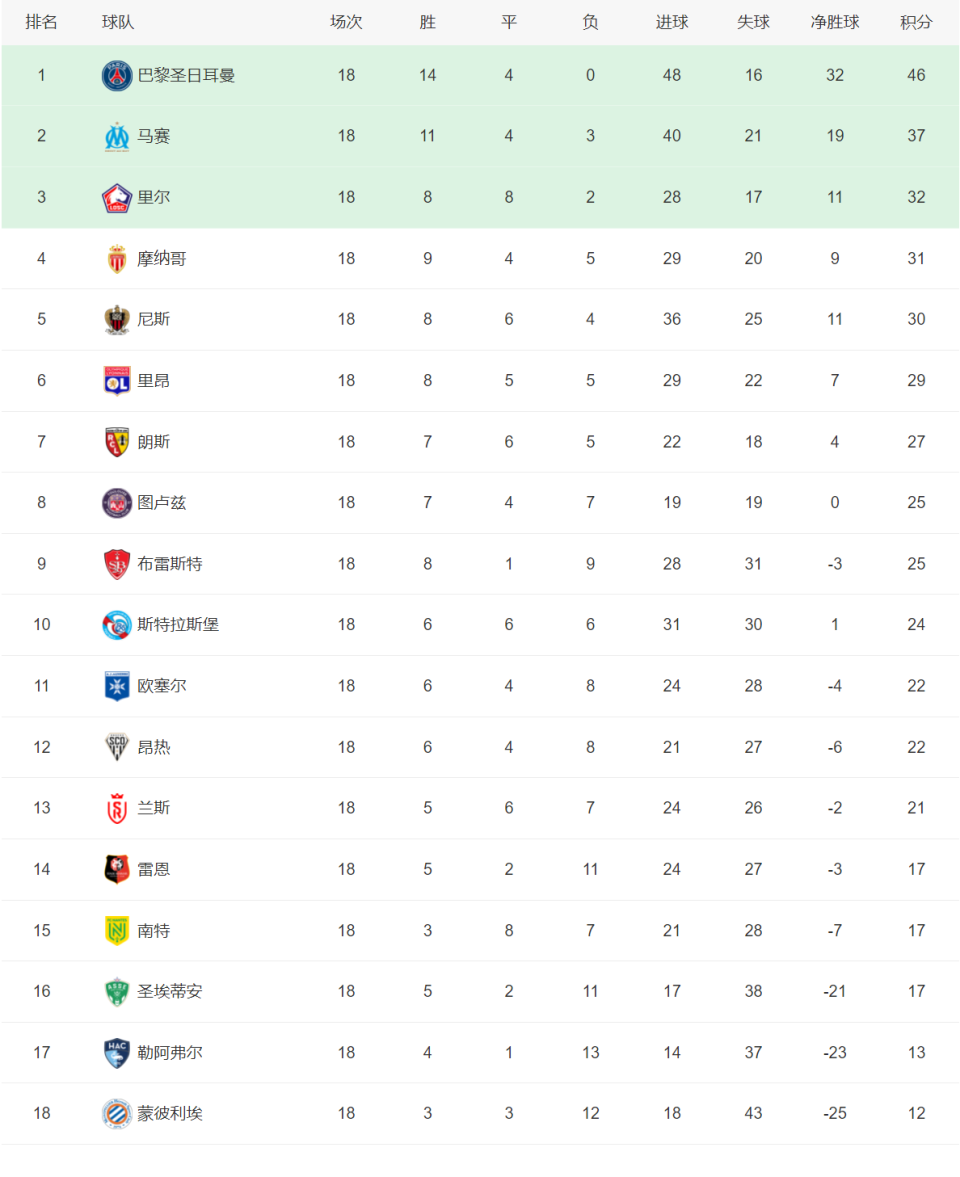Sort by the 积分 points column header

916,23
